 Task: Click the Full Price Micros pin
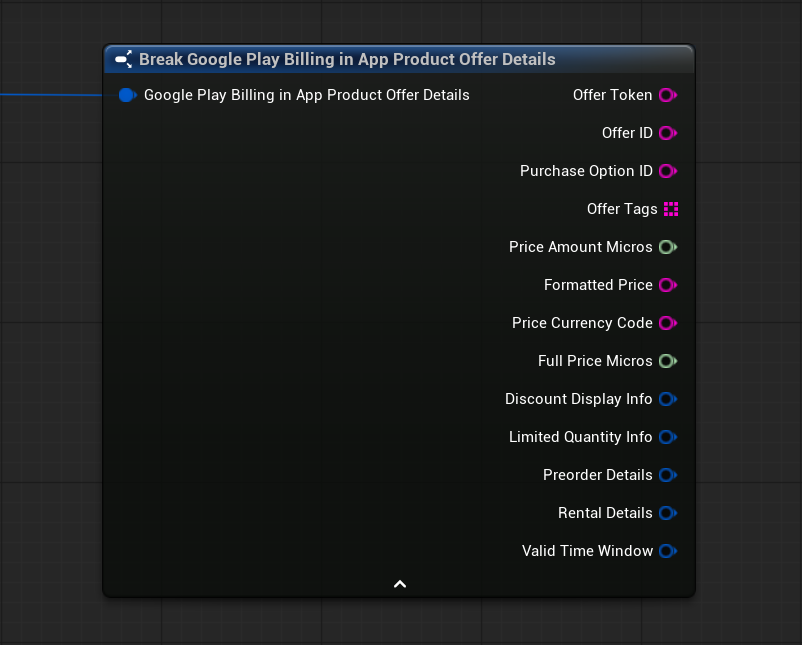[668, 361]
